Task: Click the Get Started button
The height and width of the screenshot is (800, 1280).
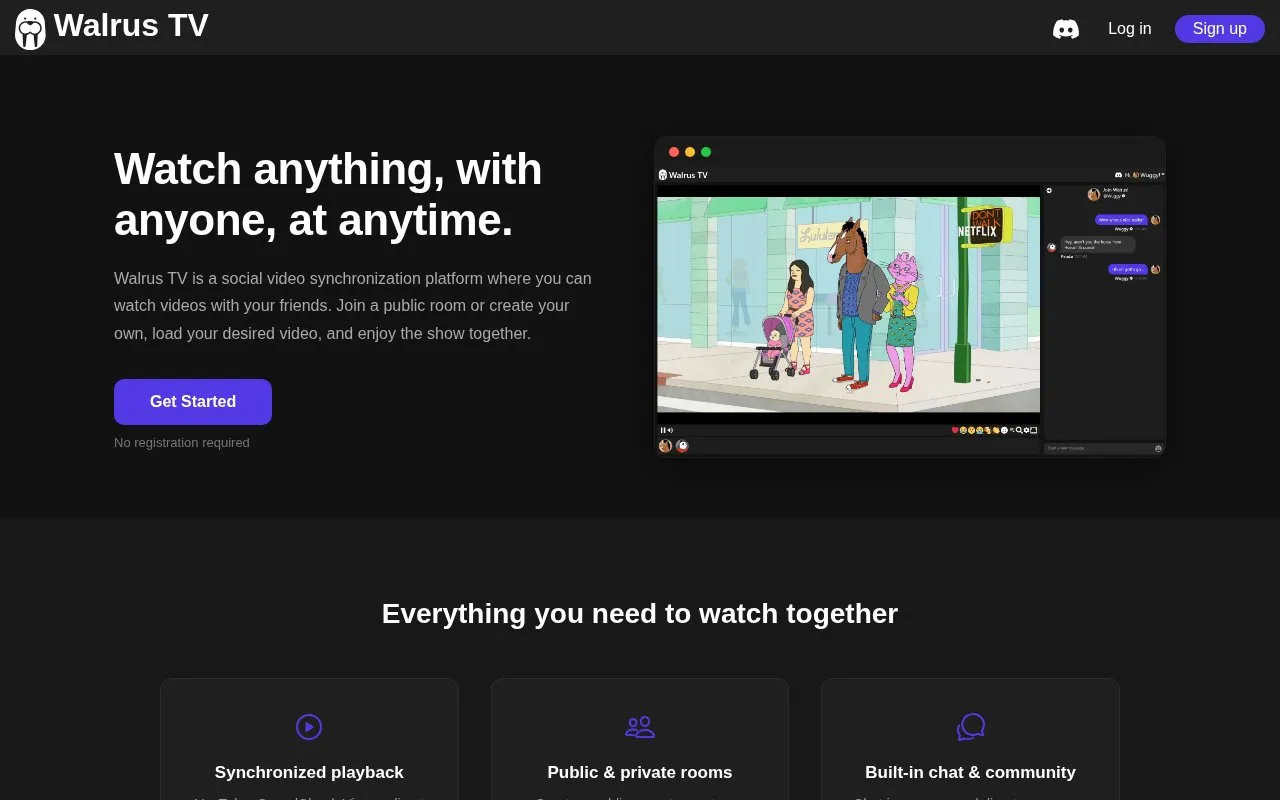Action: click(193, 402)
